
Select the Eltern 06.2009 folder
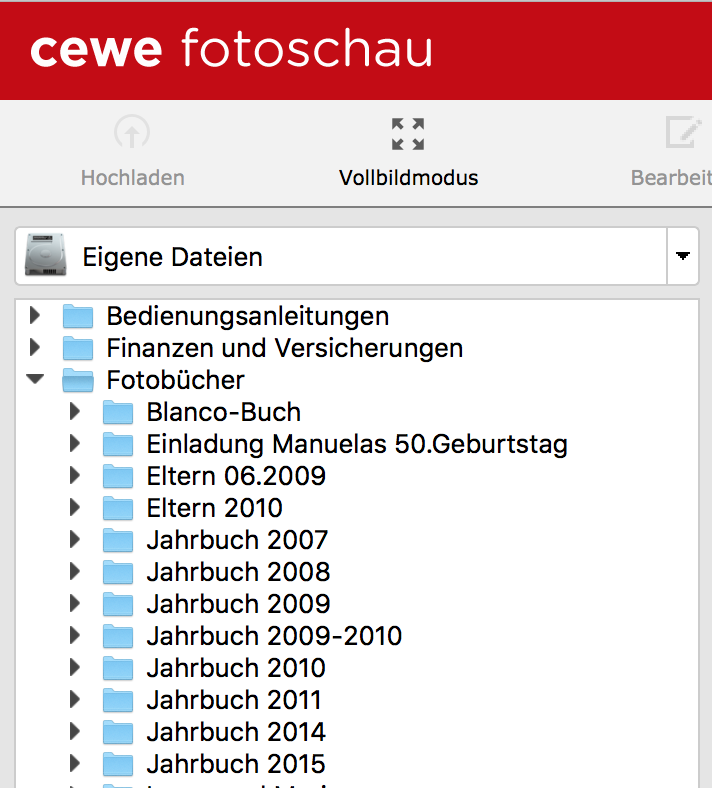pos(235,476)
